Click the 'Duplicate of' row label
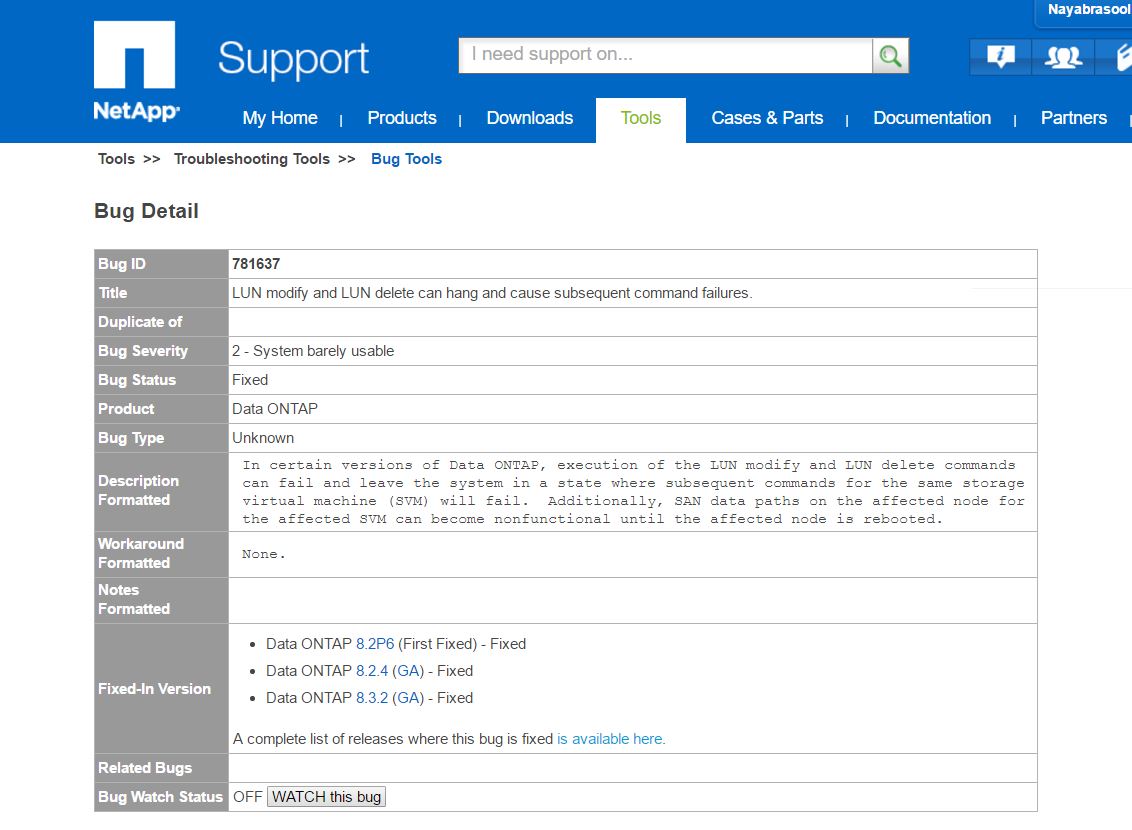The image size is (1132, 830). tap(140, 322)
